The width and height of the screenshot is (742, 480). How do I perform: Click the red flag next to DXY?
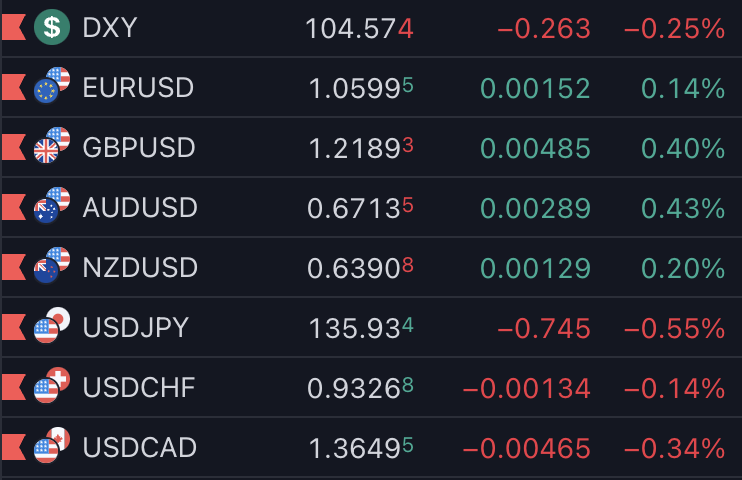tap(13, 27)
